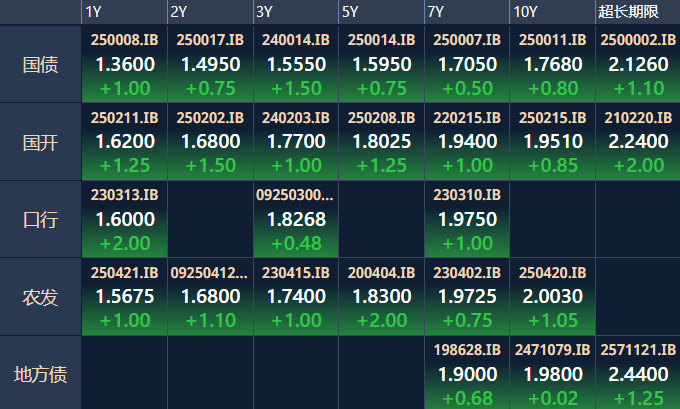Click the 农发 row label
680x409 pixels.
click(x=40, y=296)
